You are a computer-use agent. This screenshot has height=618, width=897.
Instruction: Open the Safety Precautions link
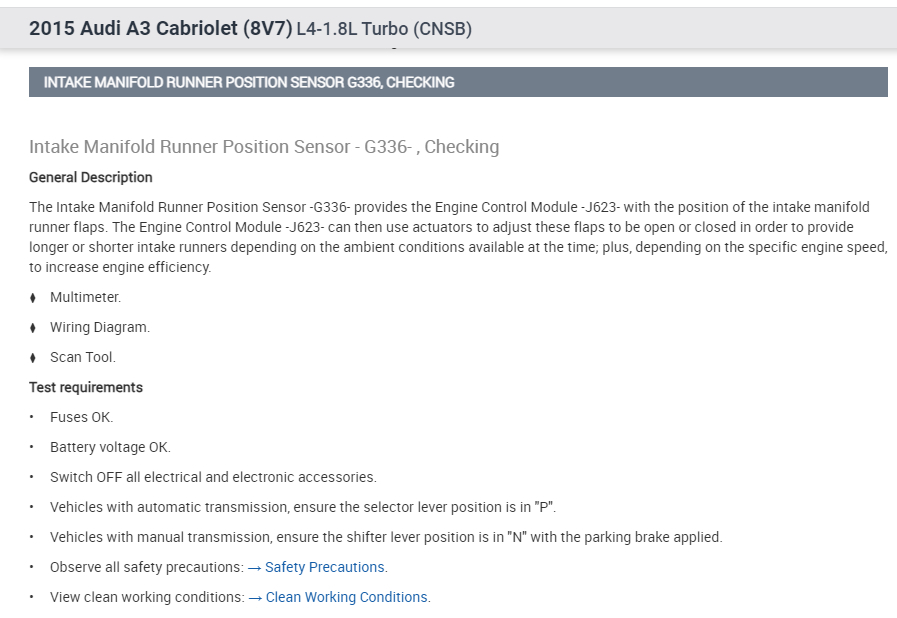325,567
